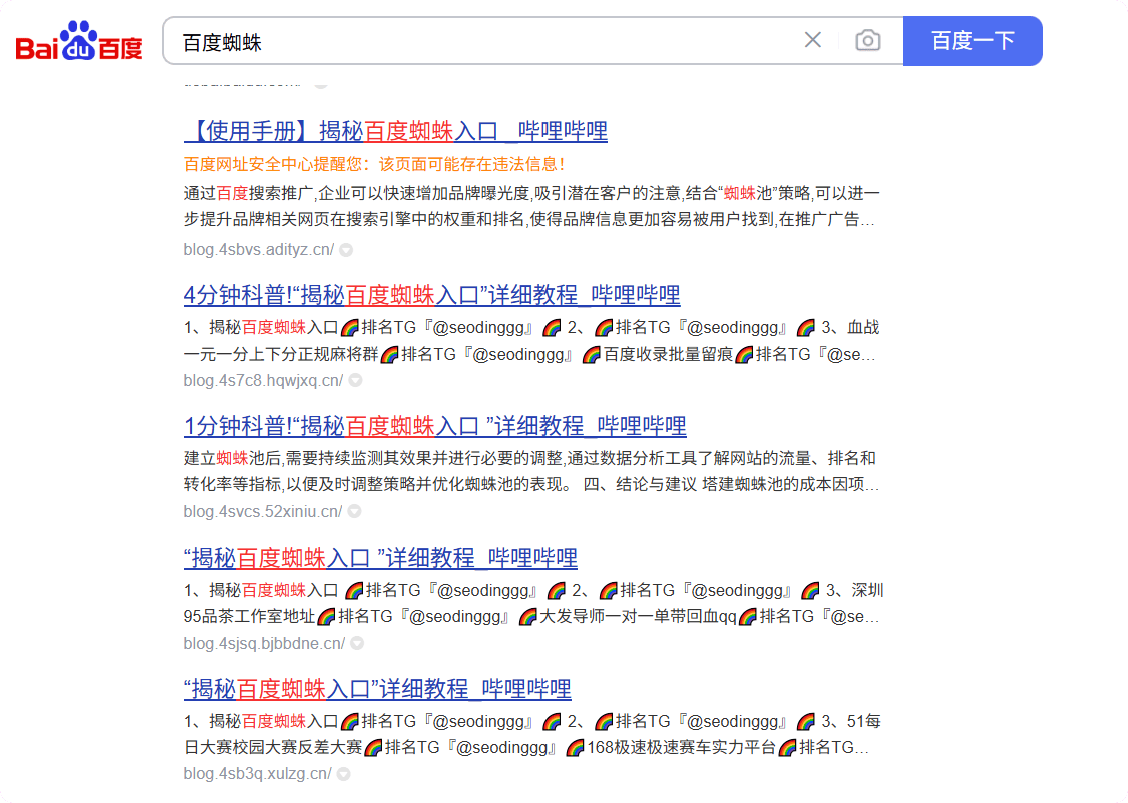Expand dropdown icon beside blog.4sjsq.bjbbdne.cn
Image resolution: width=1128 pixels, height=803 pixels.
click(x=357, y=643)
